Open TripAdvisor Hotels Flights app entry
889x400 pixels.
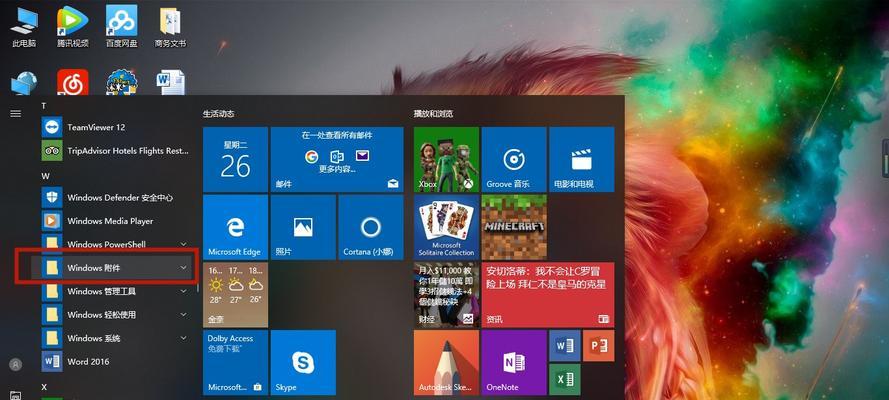116,151
